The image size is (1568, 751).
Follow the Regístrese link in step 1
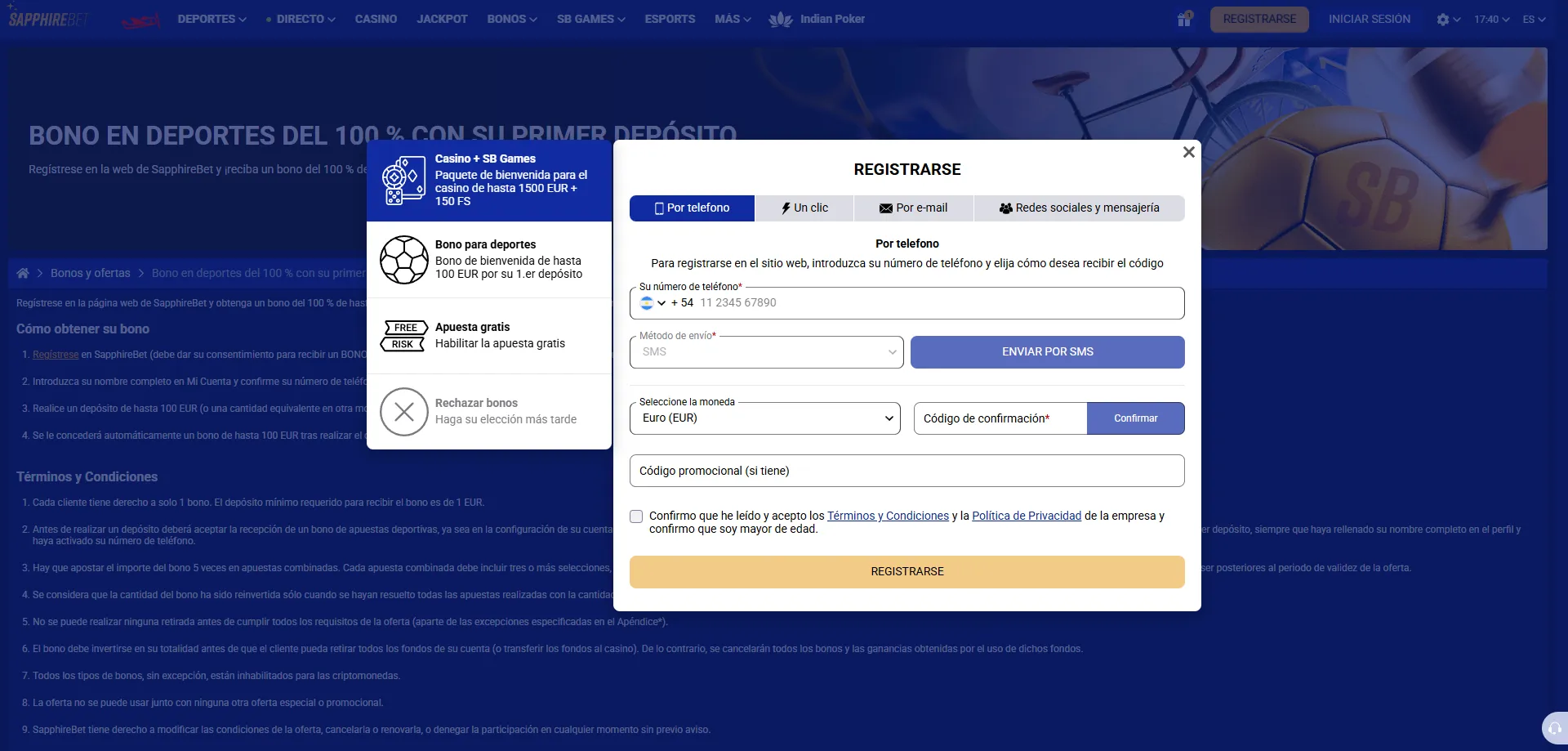point(56,355)
